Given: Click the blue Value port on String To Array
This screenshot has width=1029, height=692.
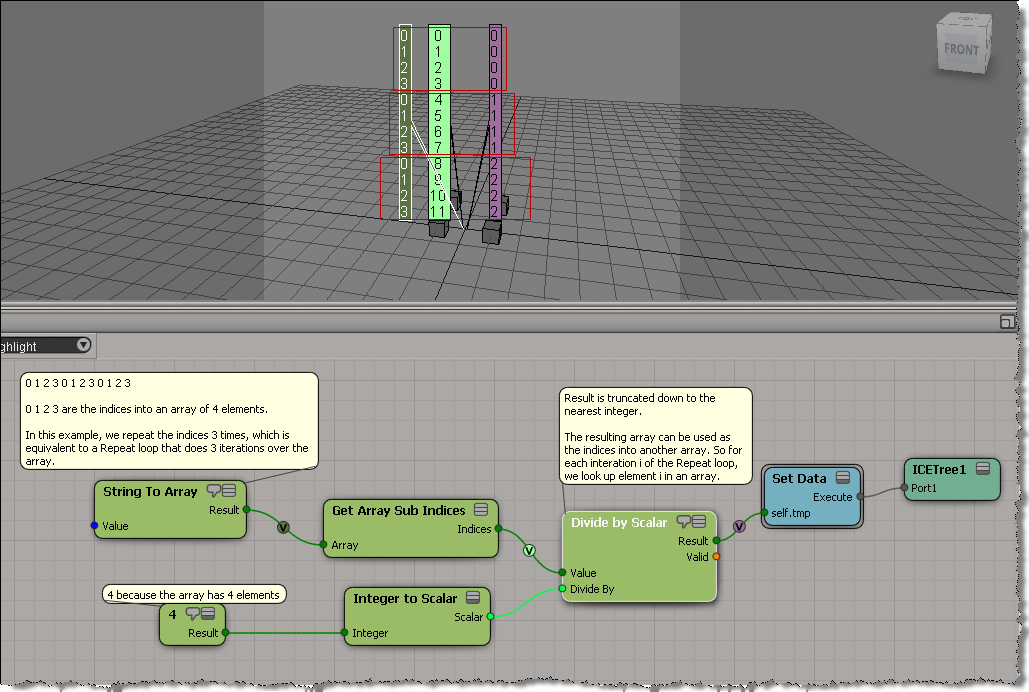Looking at the screenshot, I should pyautogui.click(x=95, y=525).
